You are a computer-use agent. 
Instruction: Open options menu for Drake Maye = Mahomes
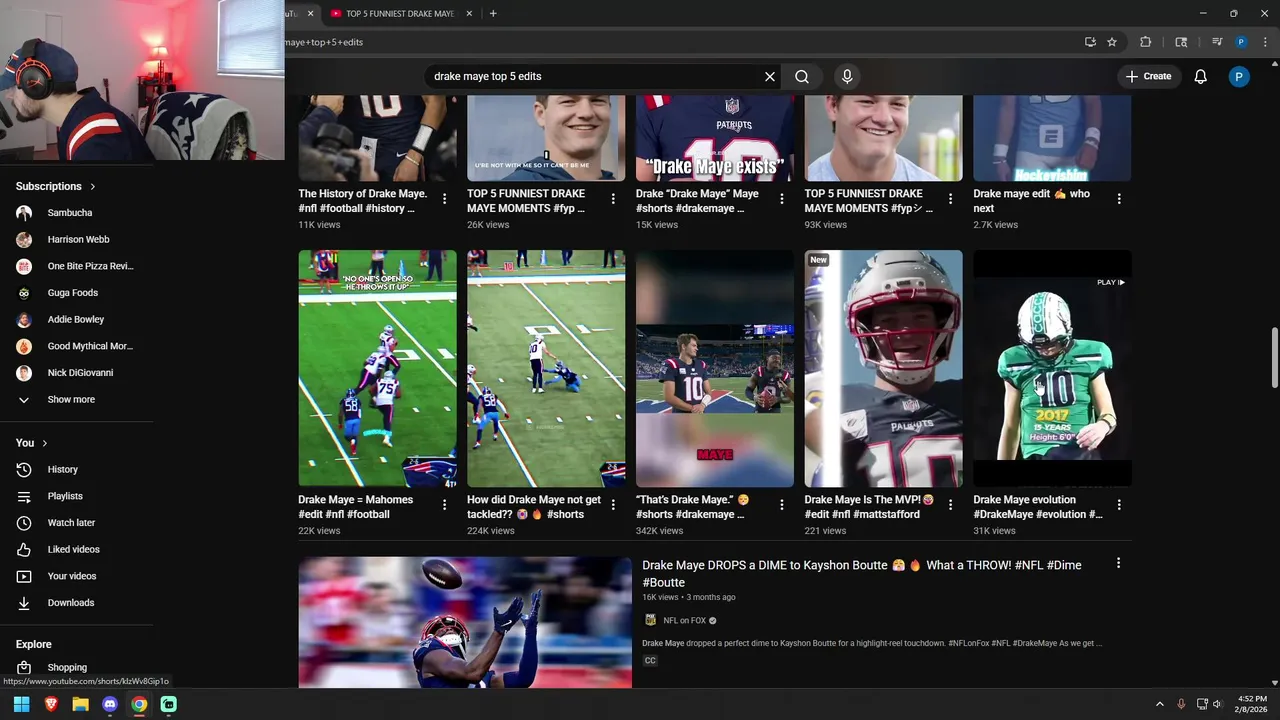445,505
